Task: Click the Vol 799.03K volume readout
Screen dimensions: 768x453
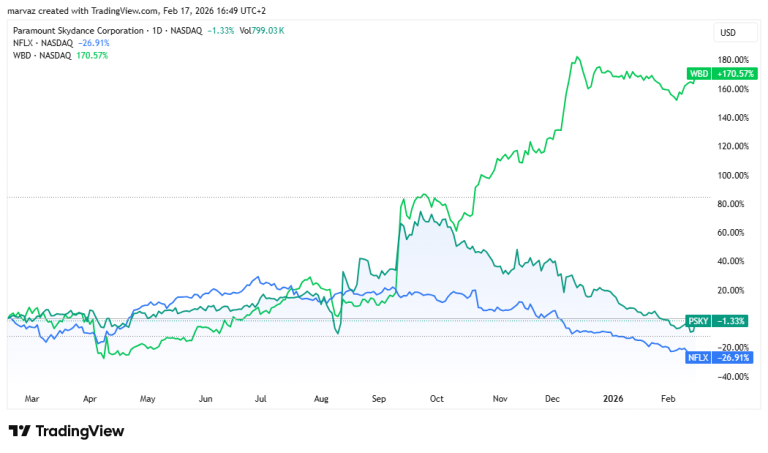Action: click(x=262, y=30)
